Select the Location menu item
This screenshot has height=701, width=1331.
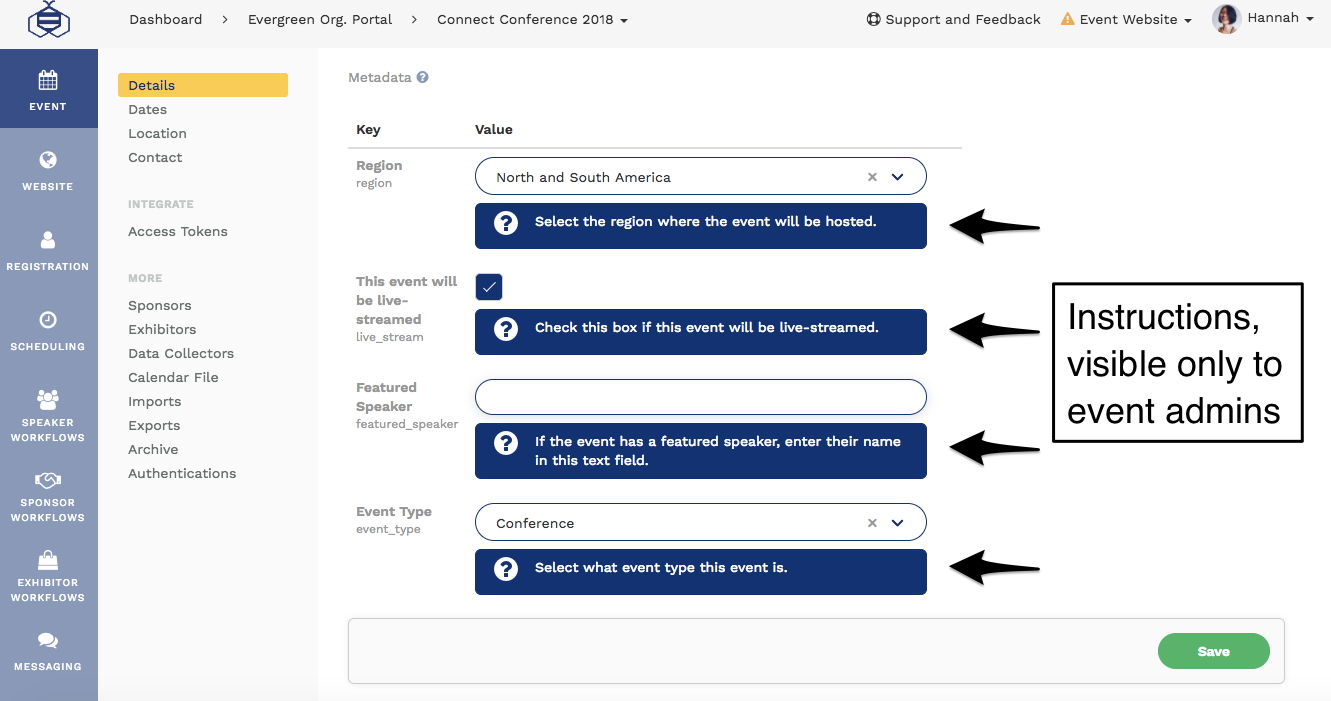[x=157, y=134]
